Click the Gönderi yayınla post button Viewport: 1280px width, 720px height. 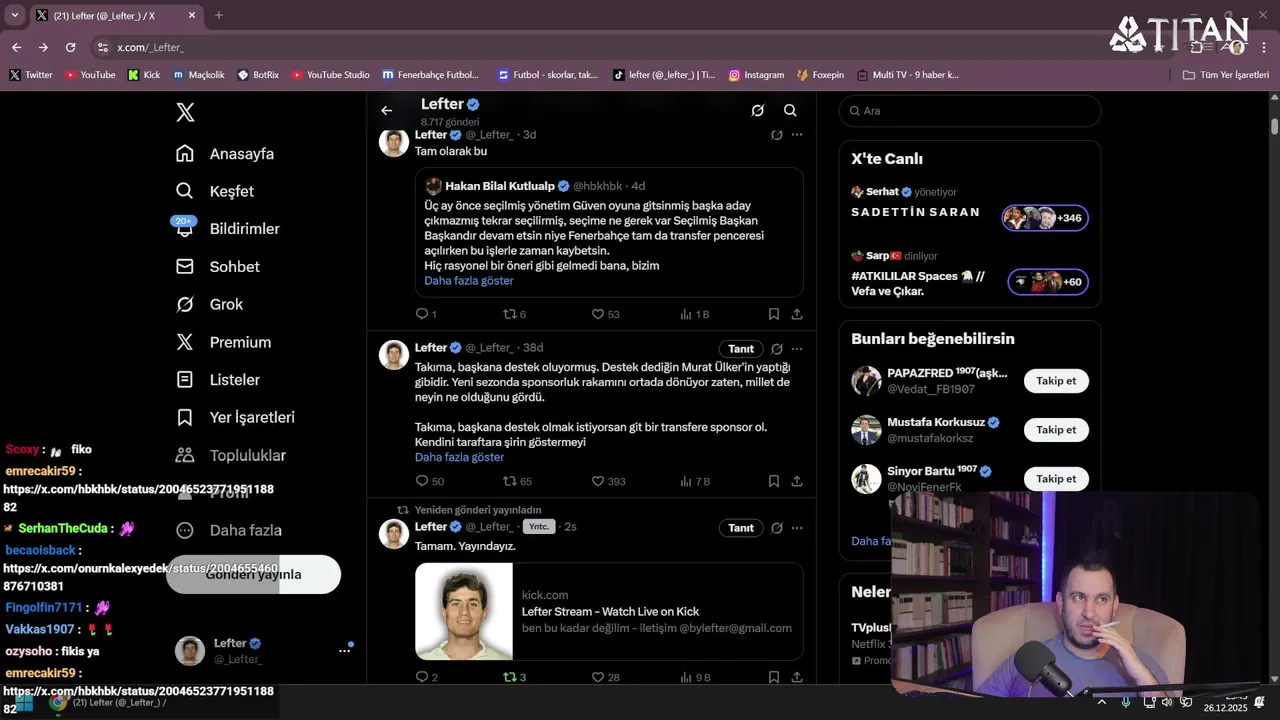click(253, 574)
